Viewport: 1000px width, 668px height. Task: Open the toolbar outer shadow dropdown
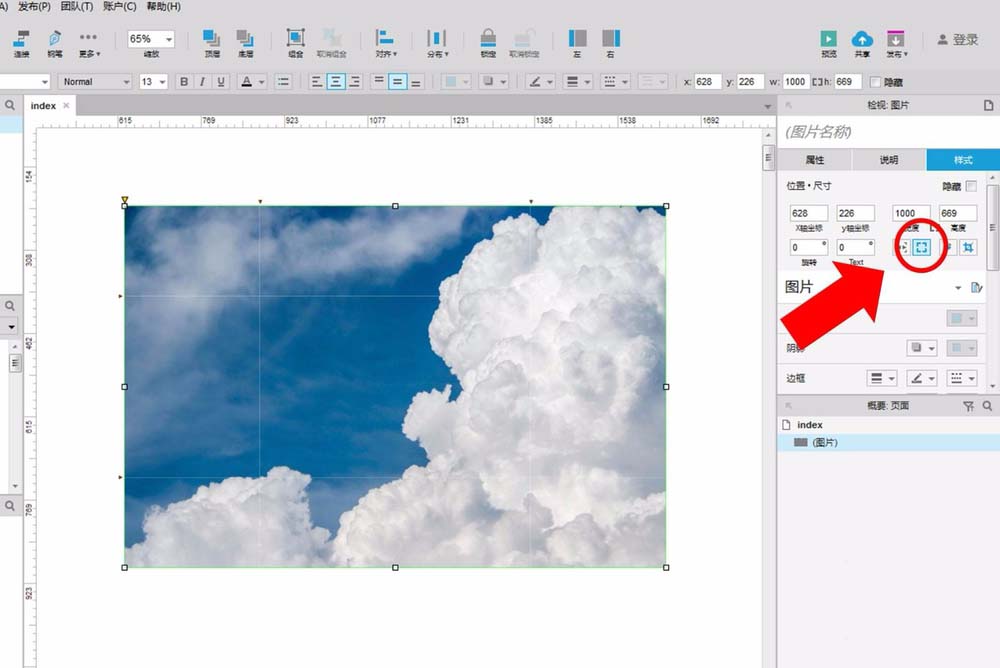pyautogui.click(x=494, y=82)
